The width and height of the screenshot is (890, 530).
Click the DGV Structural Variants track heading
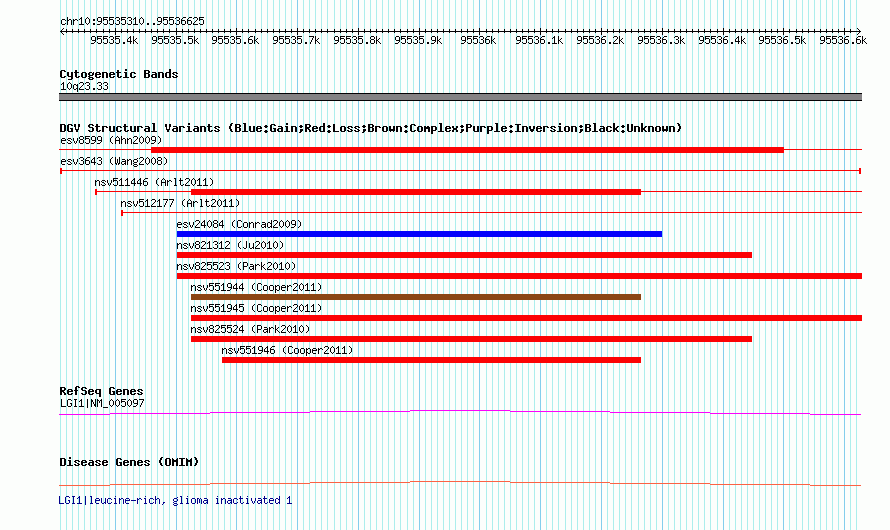[371, 128]
